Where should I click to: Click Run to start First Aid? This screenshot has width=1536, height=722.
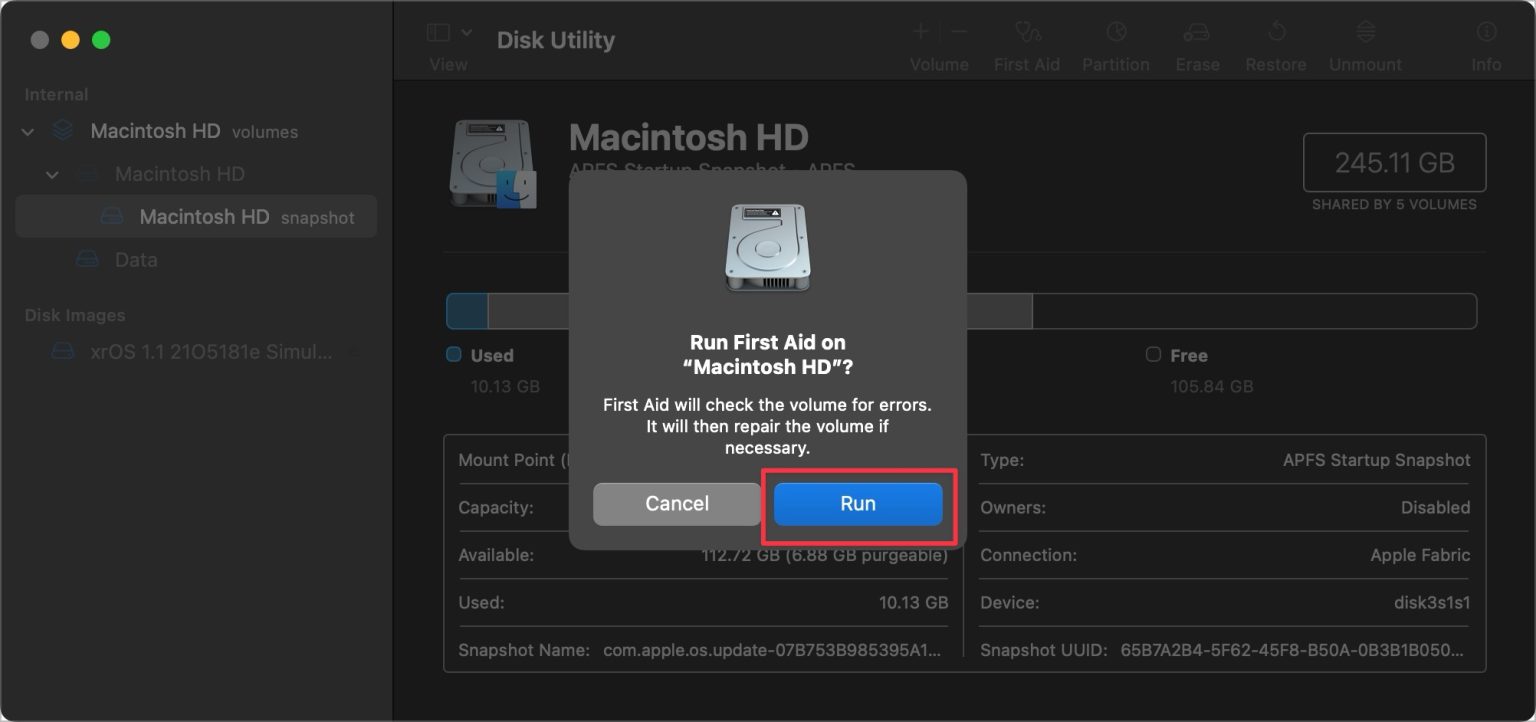pos(857,504)
